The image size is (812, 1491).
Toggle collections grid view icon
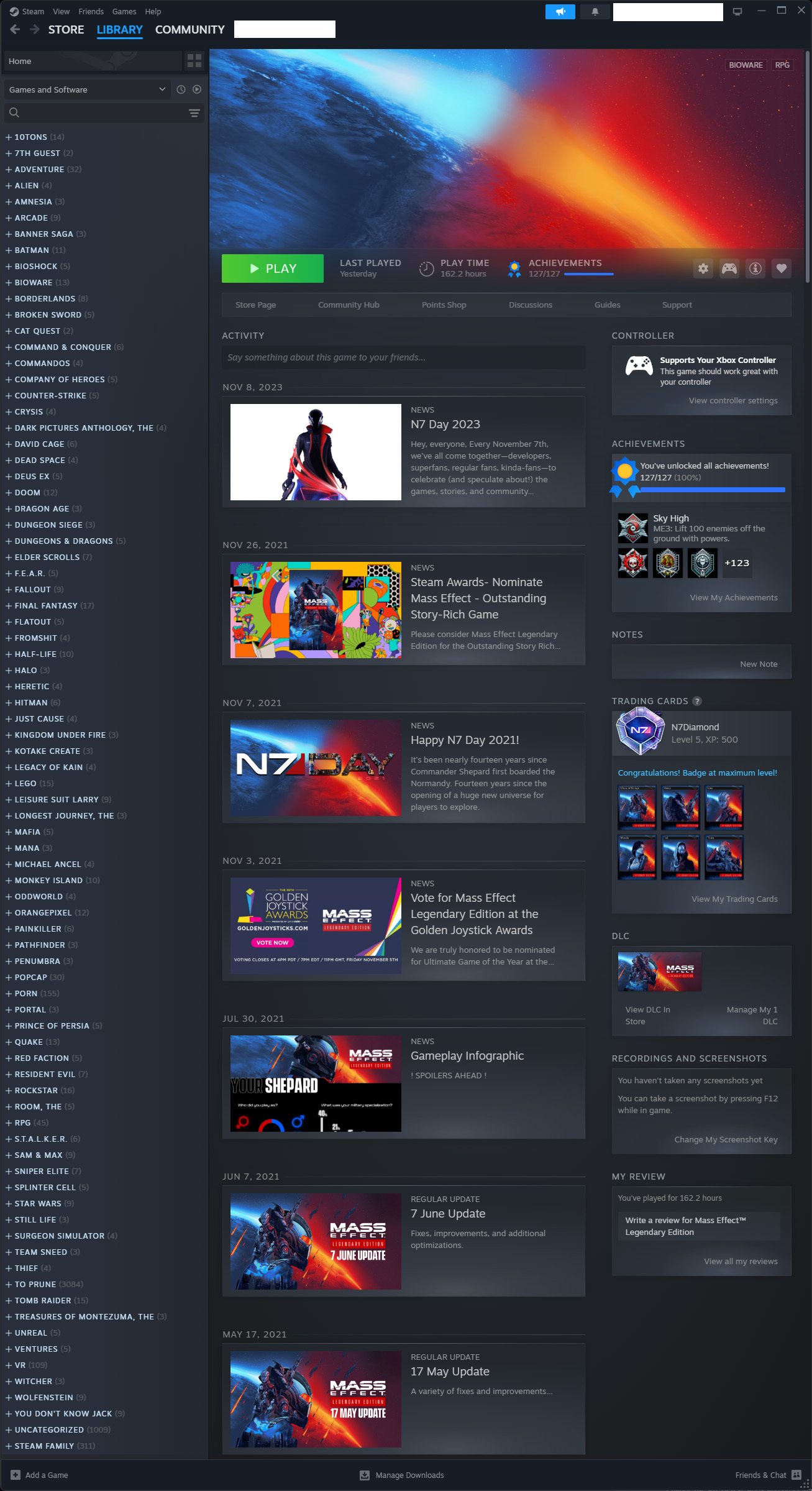(x=194, y=61)
